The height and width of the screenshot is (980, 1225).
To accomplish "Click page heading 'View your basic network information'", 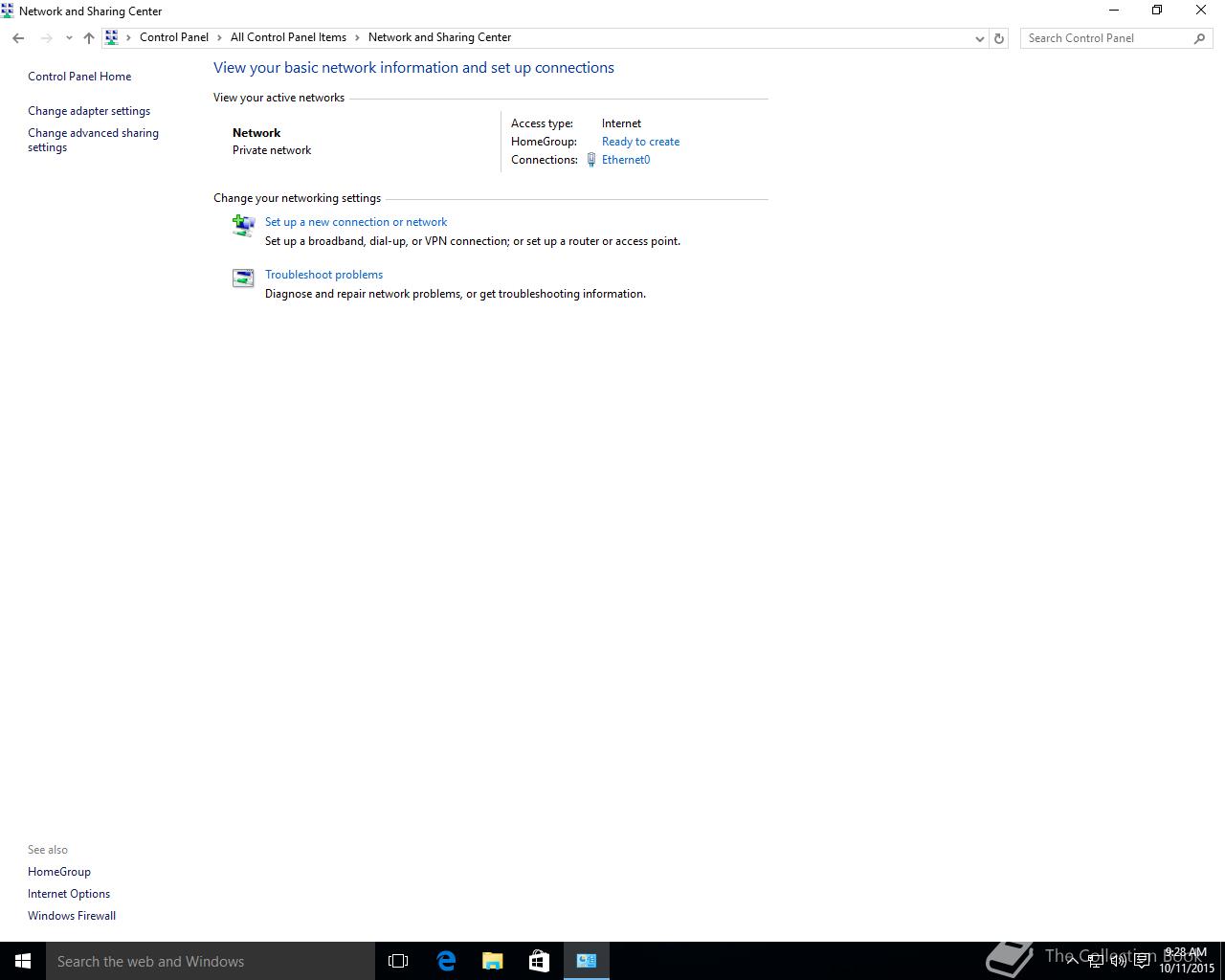I will tap(413, 68).
